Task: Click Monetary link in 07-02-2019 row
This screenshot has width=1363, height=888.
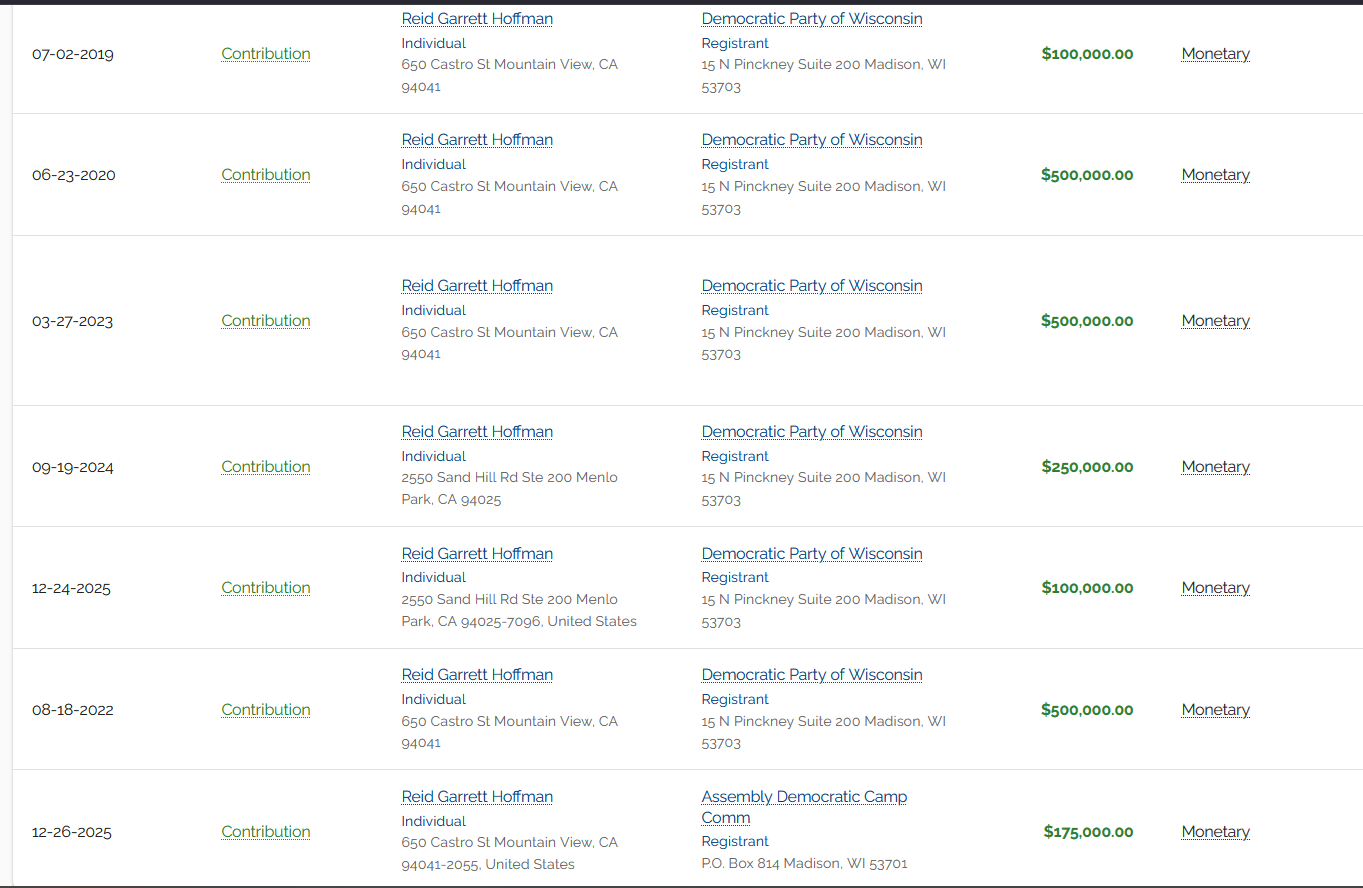Action: [x=1215, y=54]
